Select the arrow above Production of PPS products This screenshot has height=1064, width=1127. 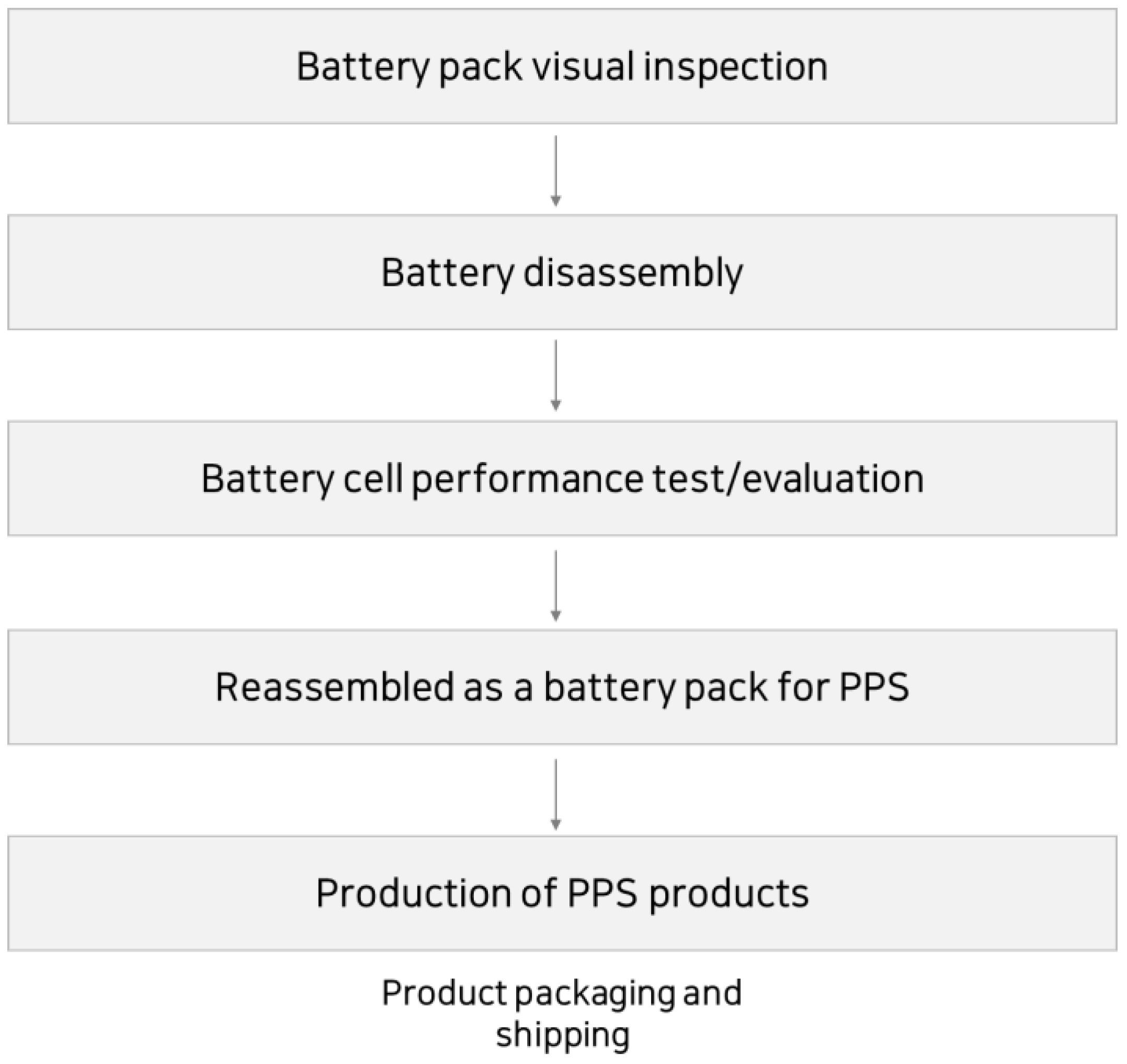pyautogui.click(x=555, y=794)
